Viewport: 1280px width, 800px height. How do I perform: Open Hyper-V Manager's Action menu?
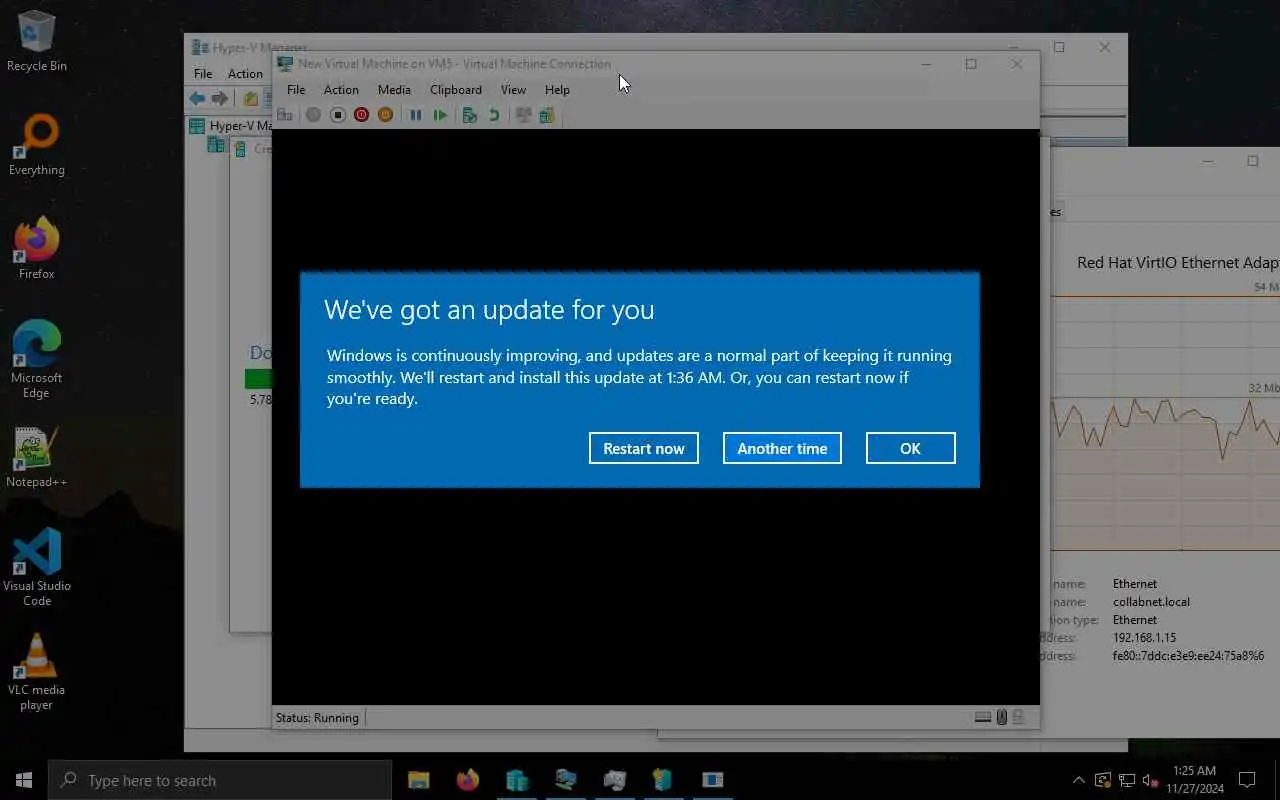point(245,74)
